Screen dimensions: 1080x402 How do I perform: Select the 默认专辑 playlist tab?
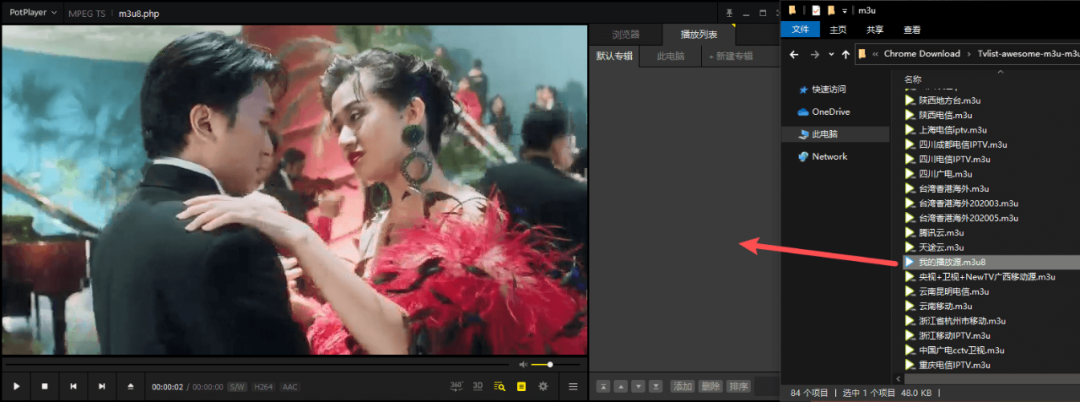tap(614, 56)
